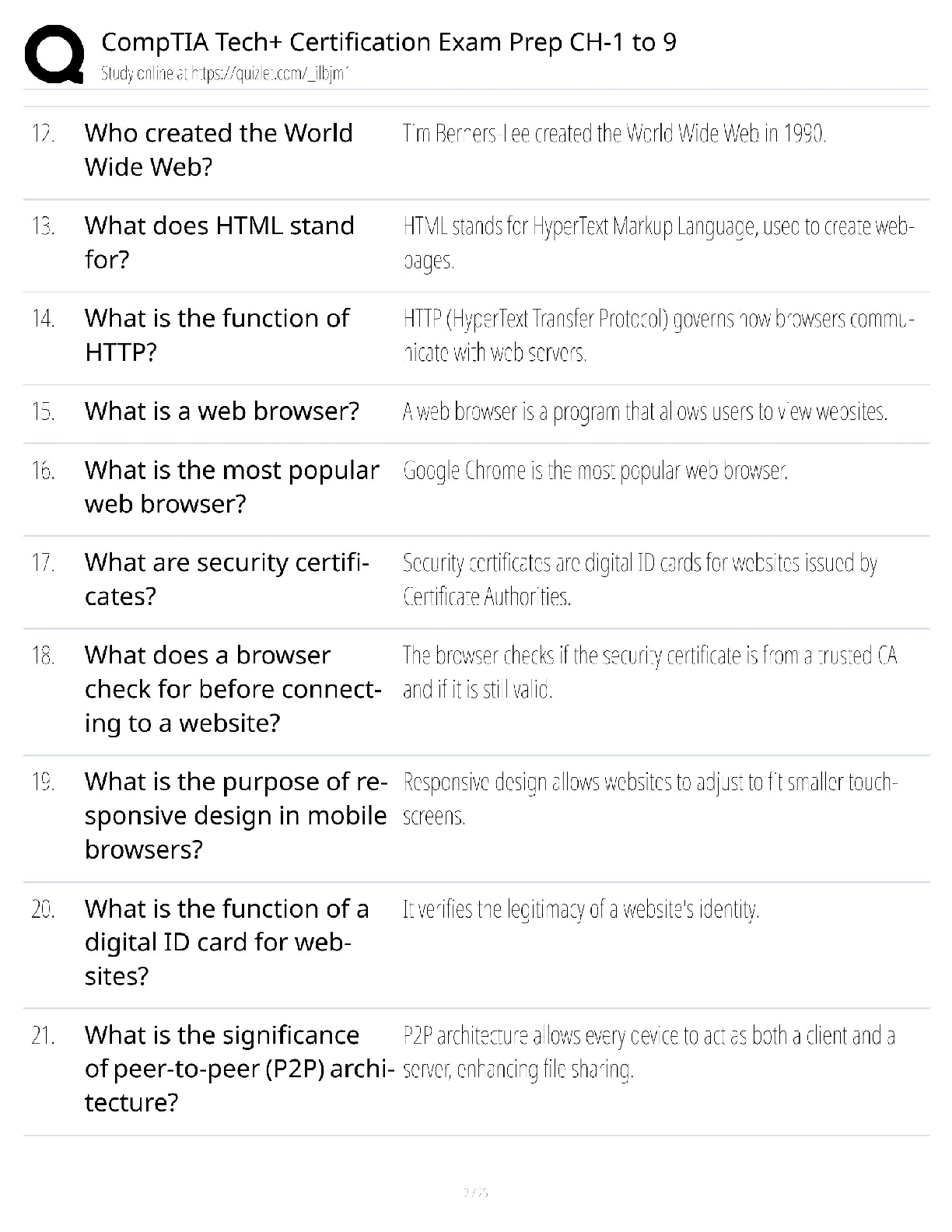Click question 15 about web browser
The image size is (952, 1232).
click(222, 411)
